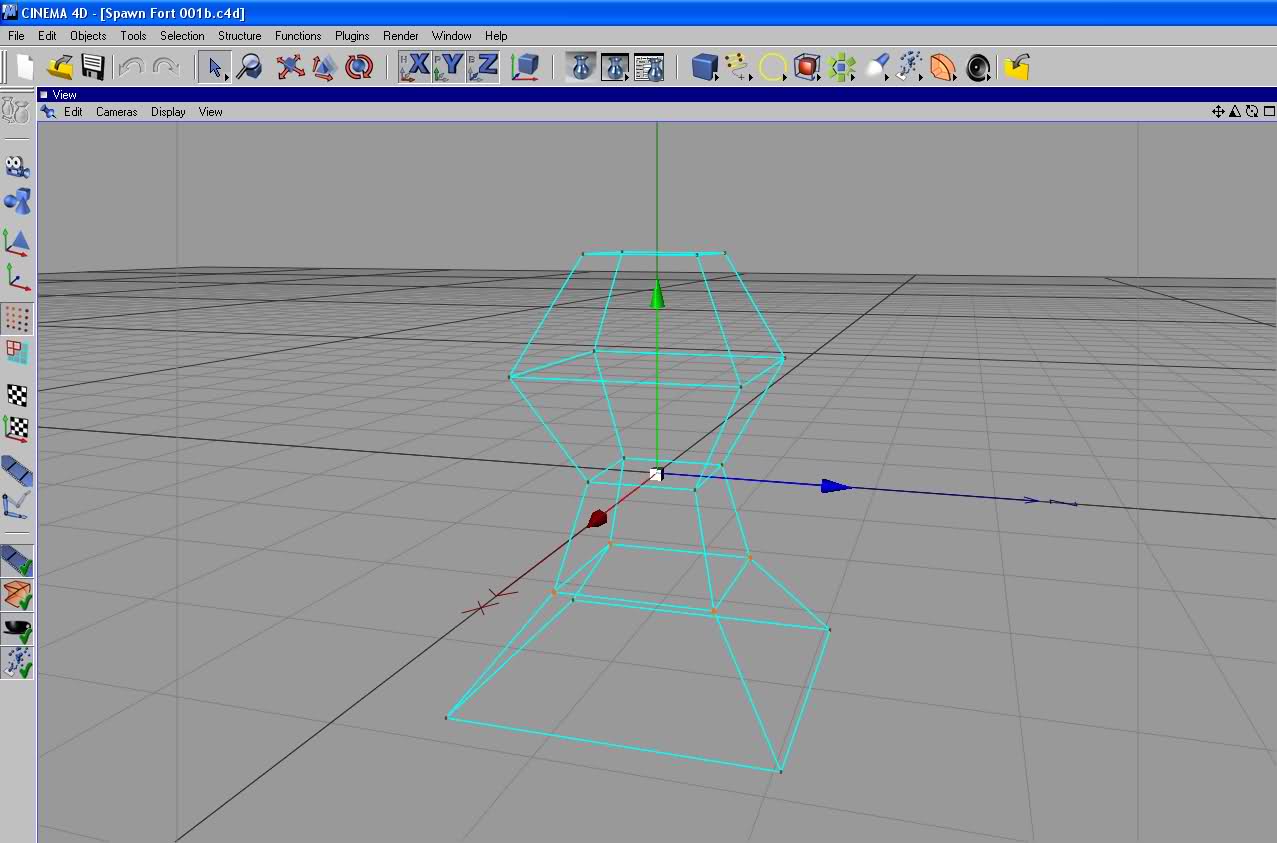Click the viewport Display menu button
Image resolution: width=1277 pixels, height=843 pixels.
pyautogui.click(x=168, y=112)
